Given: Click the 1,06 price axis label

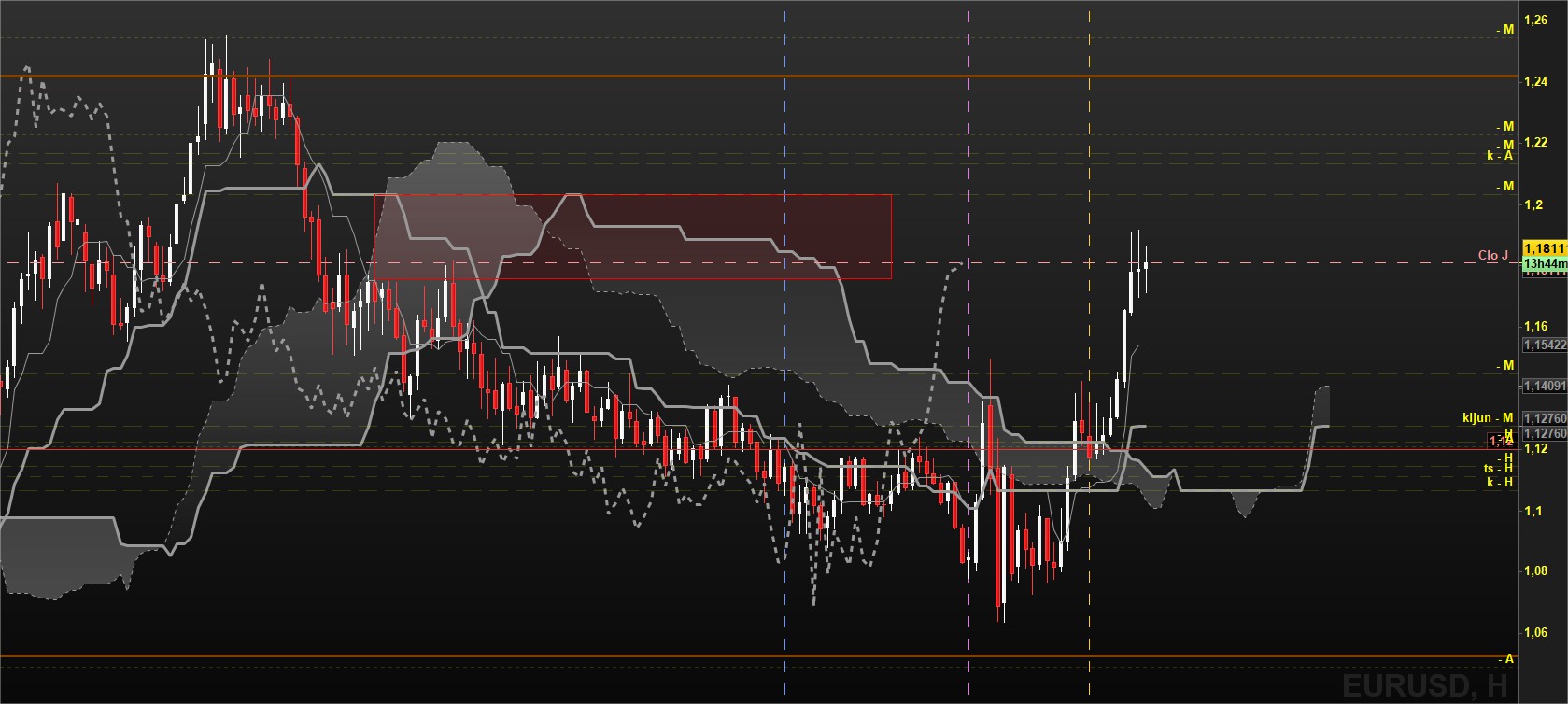Looking at the screenshot, I should tap(1535, 632).
